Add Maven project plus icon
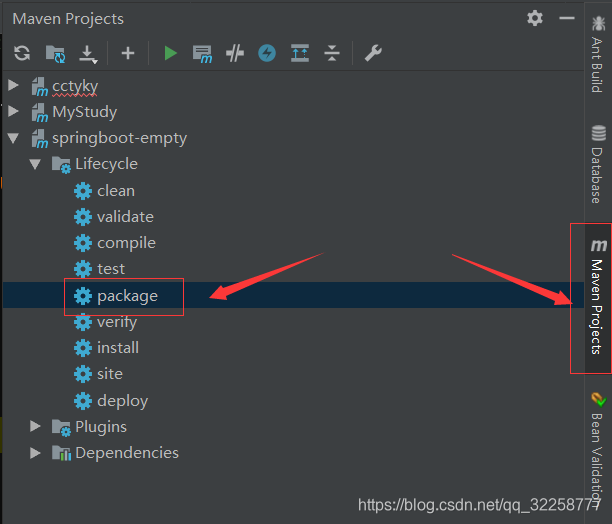 point(128,53)
